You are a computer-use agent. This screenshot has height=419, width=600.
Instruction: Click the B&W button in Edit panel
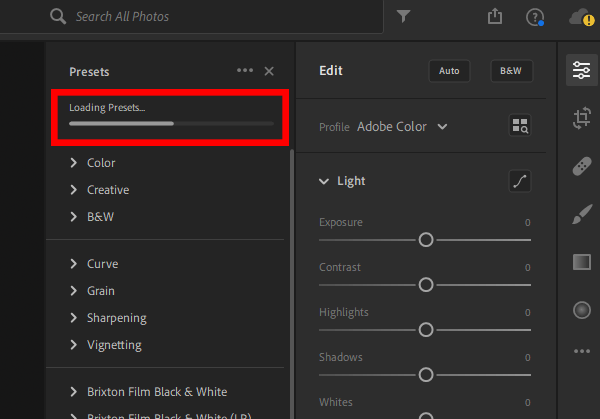[x=512, y=71]
